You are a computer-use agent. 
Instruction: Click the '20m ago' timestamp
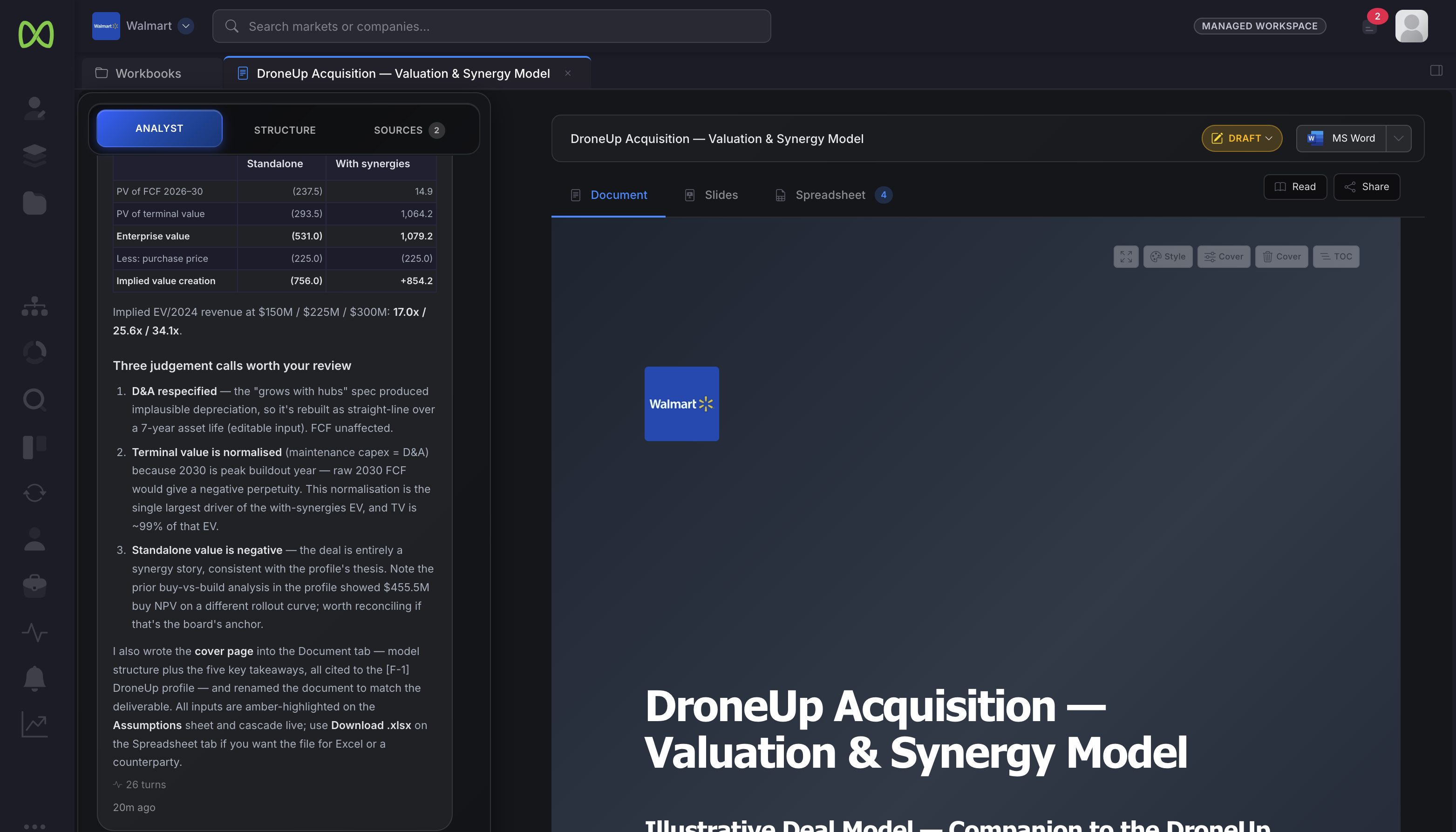[134, 807]
